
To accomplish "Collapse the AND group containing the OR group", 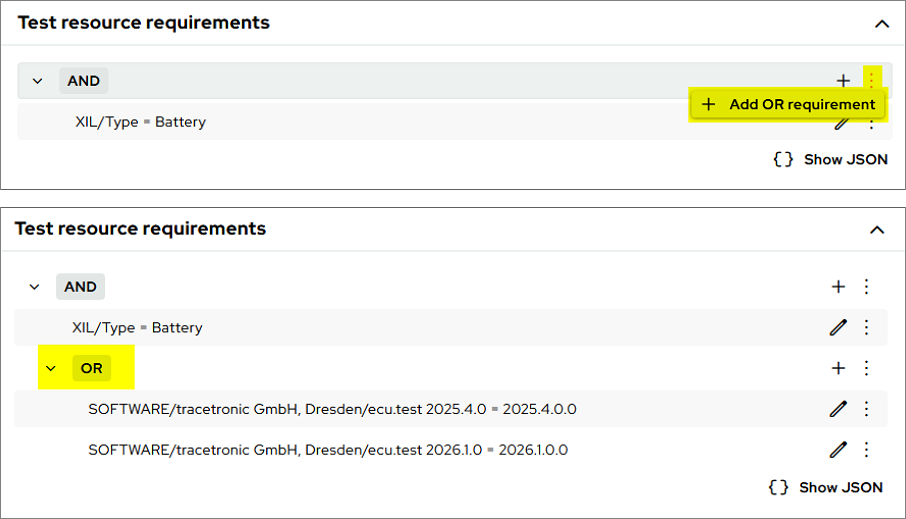I will pyautogui.click(x=35, y=287).
